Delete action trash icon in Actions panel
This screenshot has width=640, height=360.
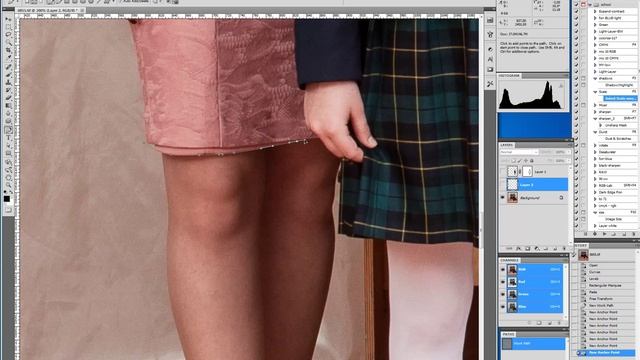pyautogui.click(x=633, y=234)
